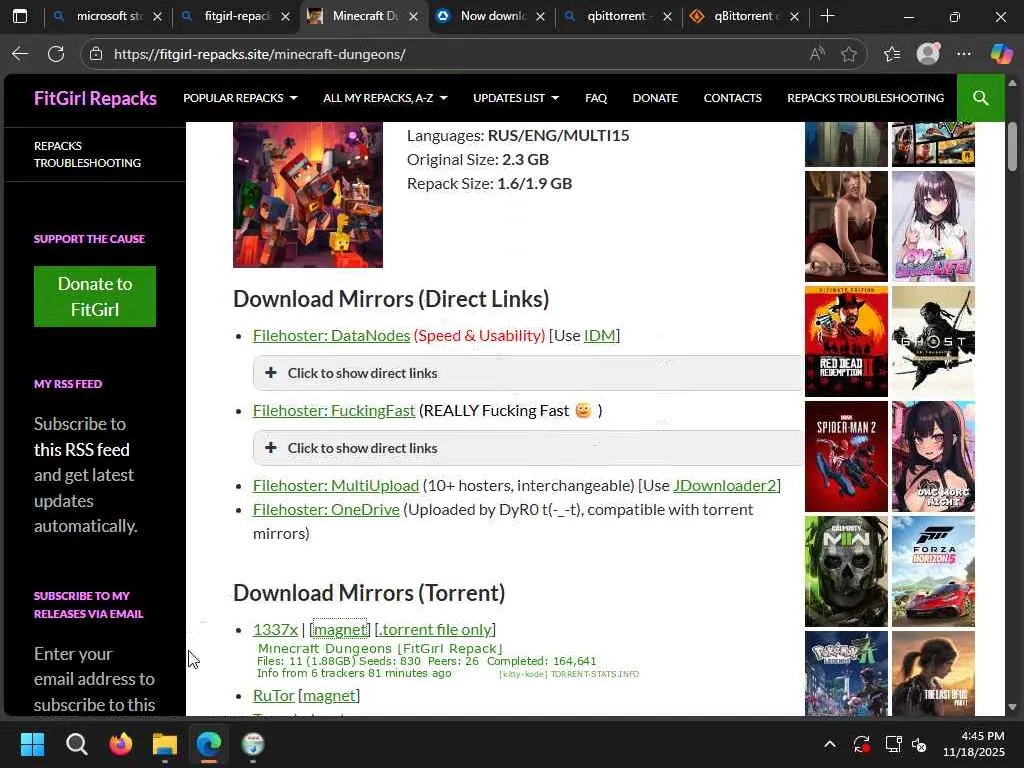The width and height of the screenshot is (1024, 768).
Task: Open the Forza Horizon 5 thumbnail
Action: [x=933, y=571]
